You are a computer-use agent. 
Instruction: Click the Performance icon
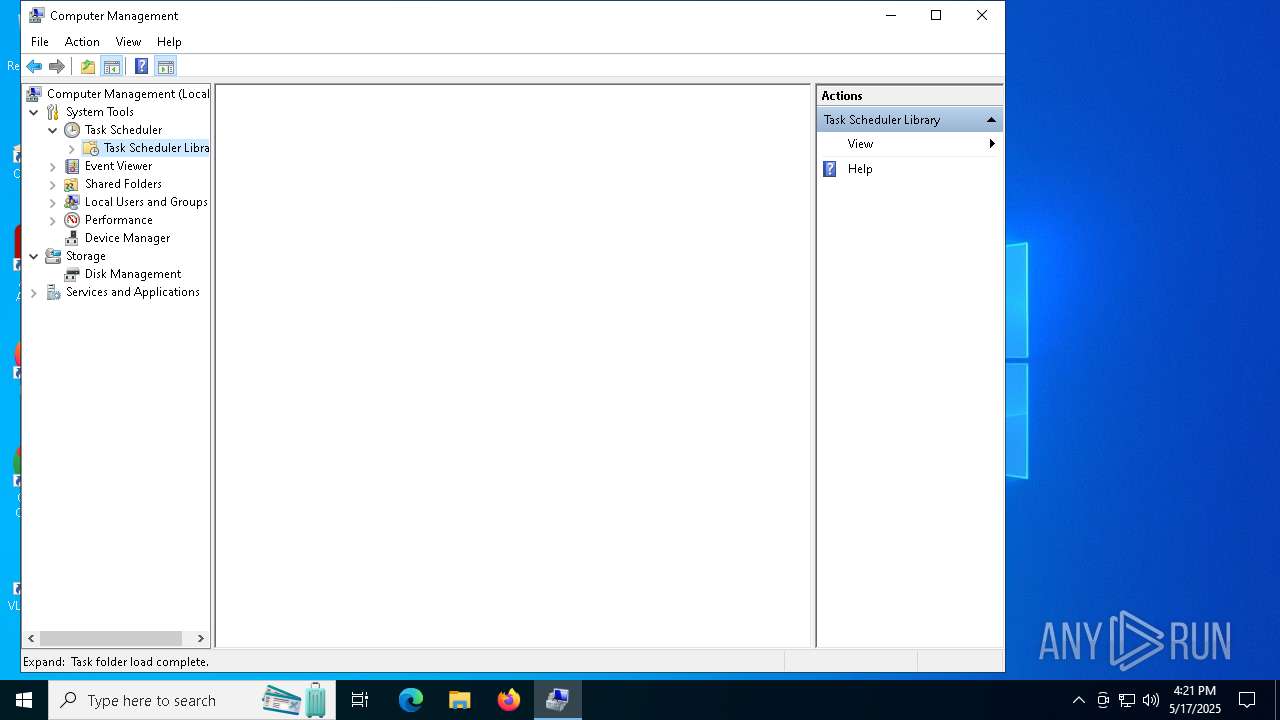coord(72,220)
